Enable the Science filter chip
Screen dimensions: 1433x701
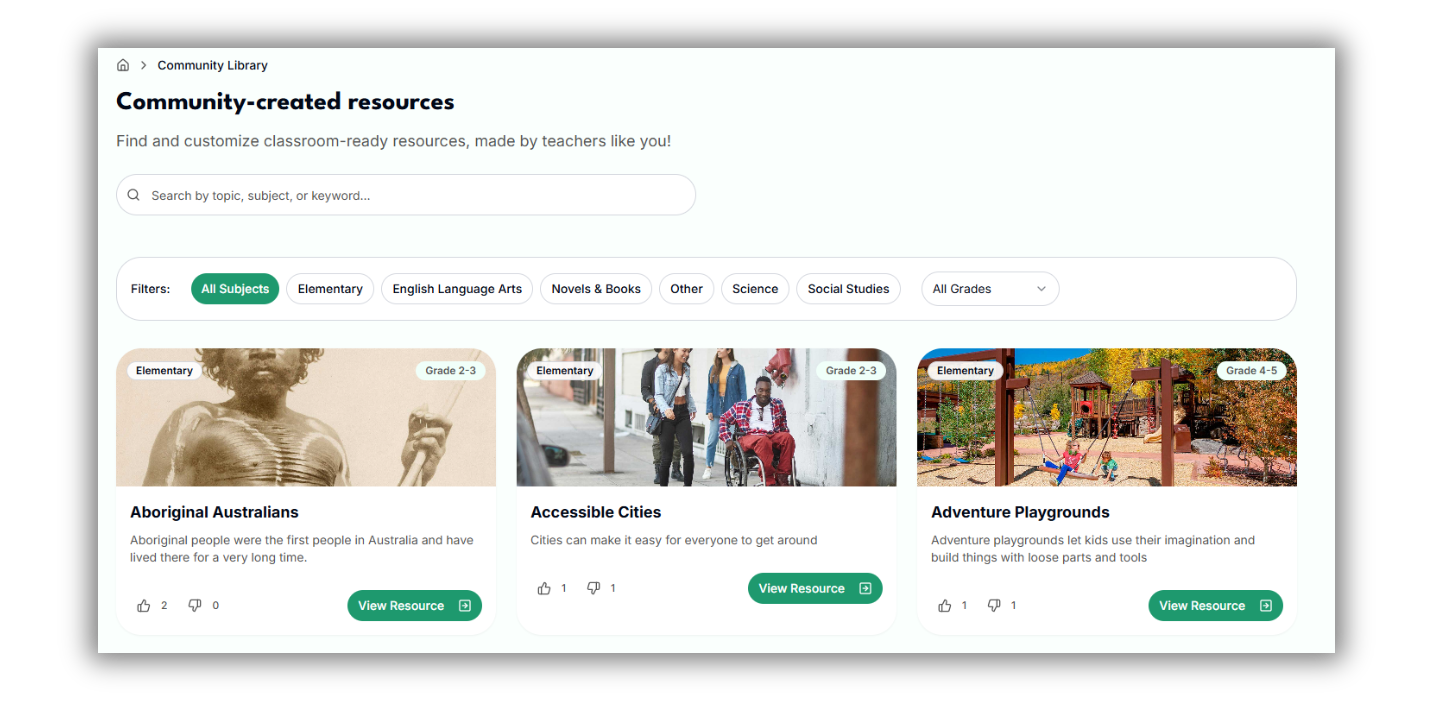tap(755, 289)
